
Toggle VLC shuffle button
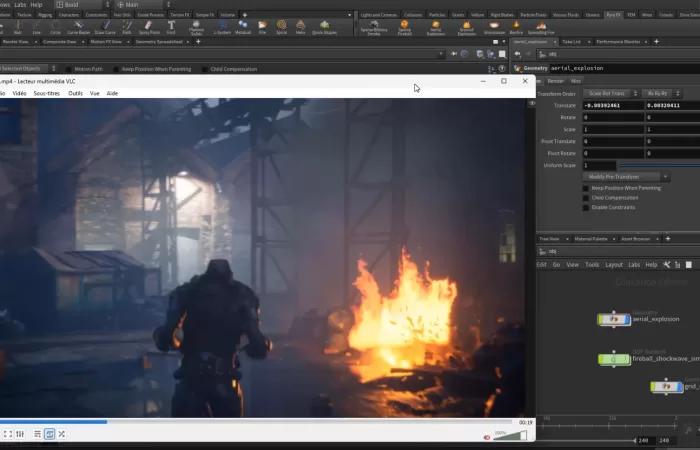click(x=62, y=434)
